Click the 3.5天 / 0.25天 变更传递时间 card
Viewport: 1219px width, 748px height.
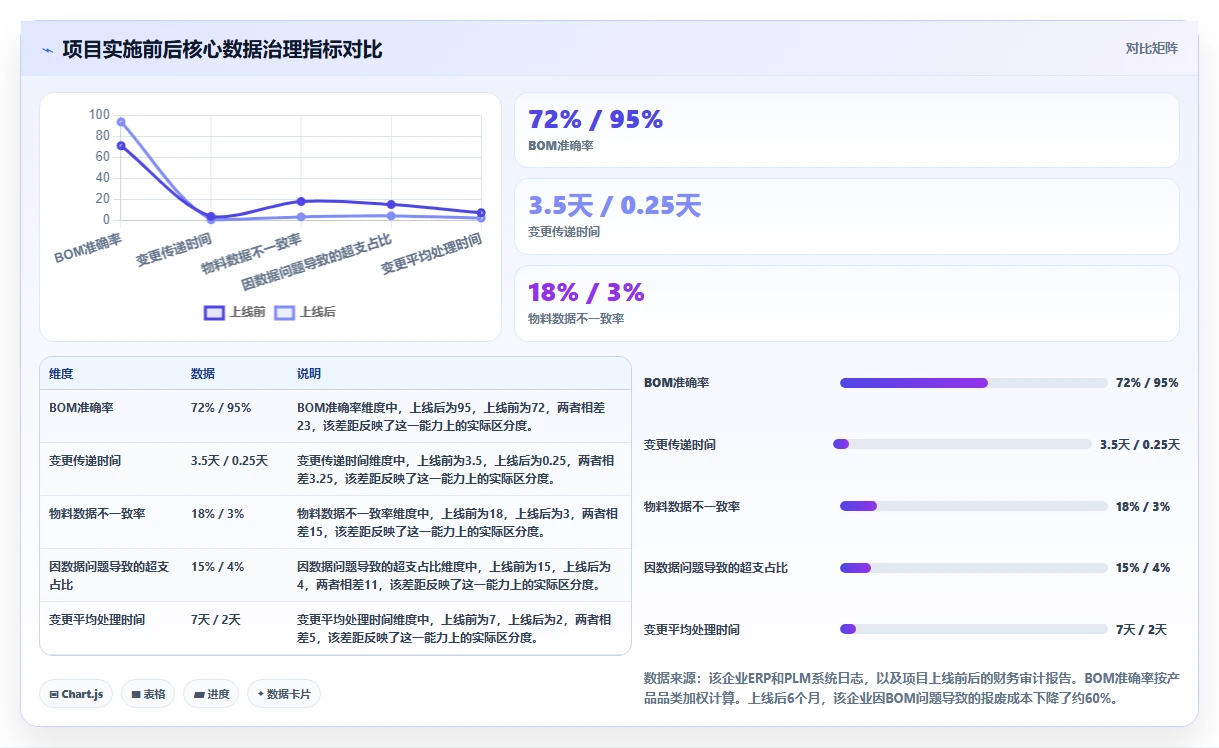pyautogui.click(x=846, y=216)
